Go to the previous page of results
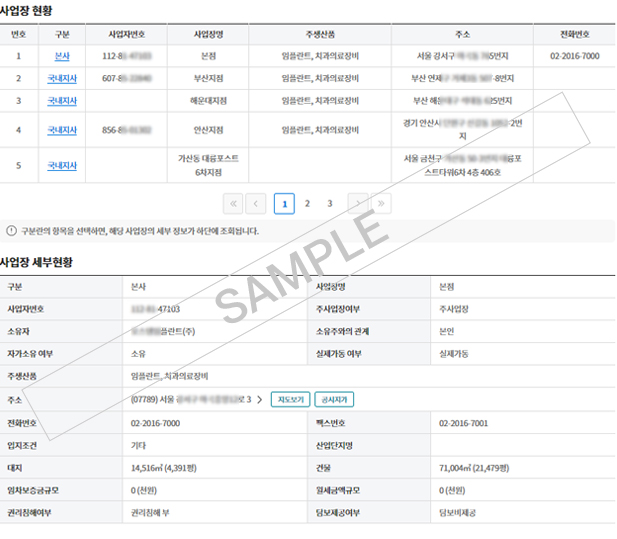 click(x=257, y=204)
